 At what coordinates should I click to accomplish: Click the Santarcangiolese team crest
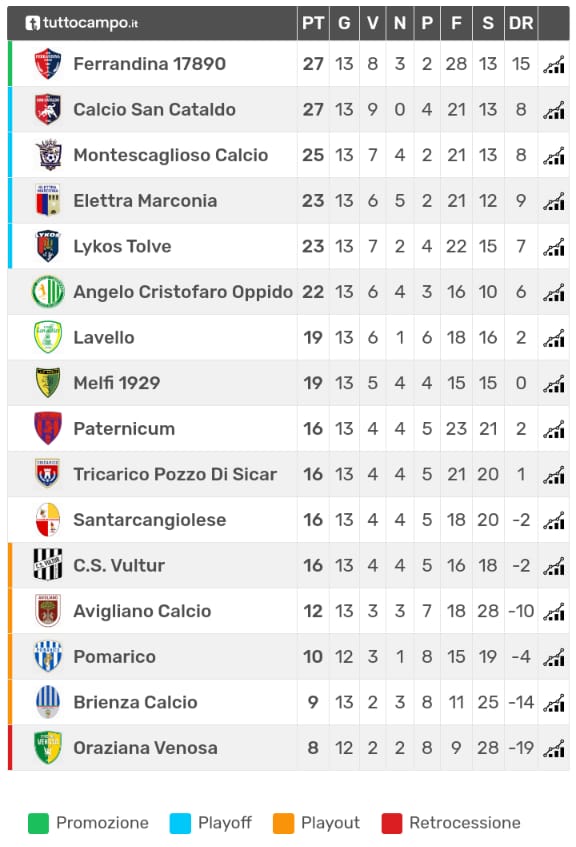[48, 520]
